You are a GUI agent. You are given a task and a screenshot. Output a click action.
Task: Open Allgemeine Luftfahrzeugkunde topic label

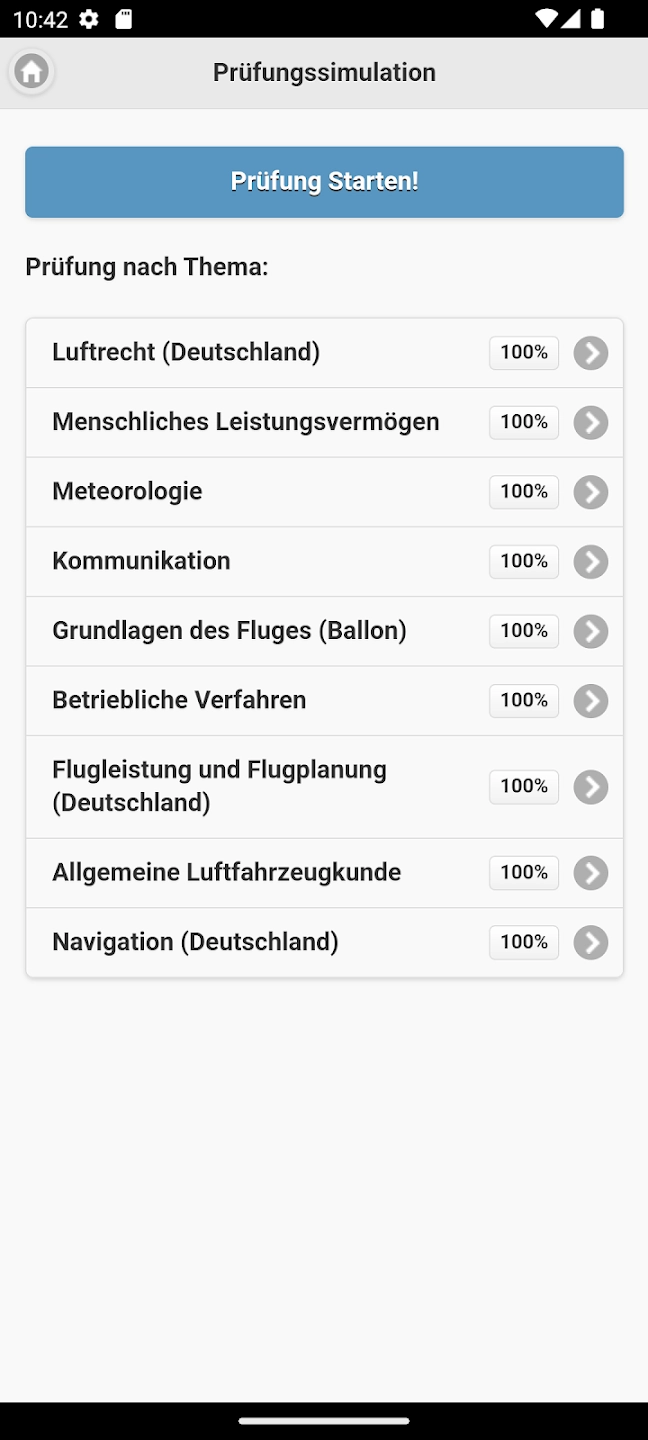pyautogui.click(x=227, y=872)
